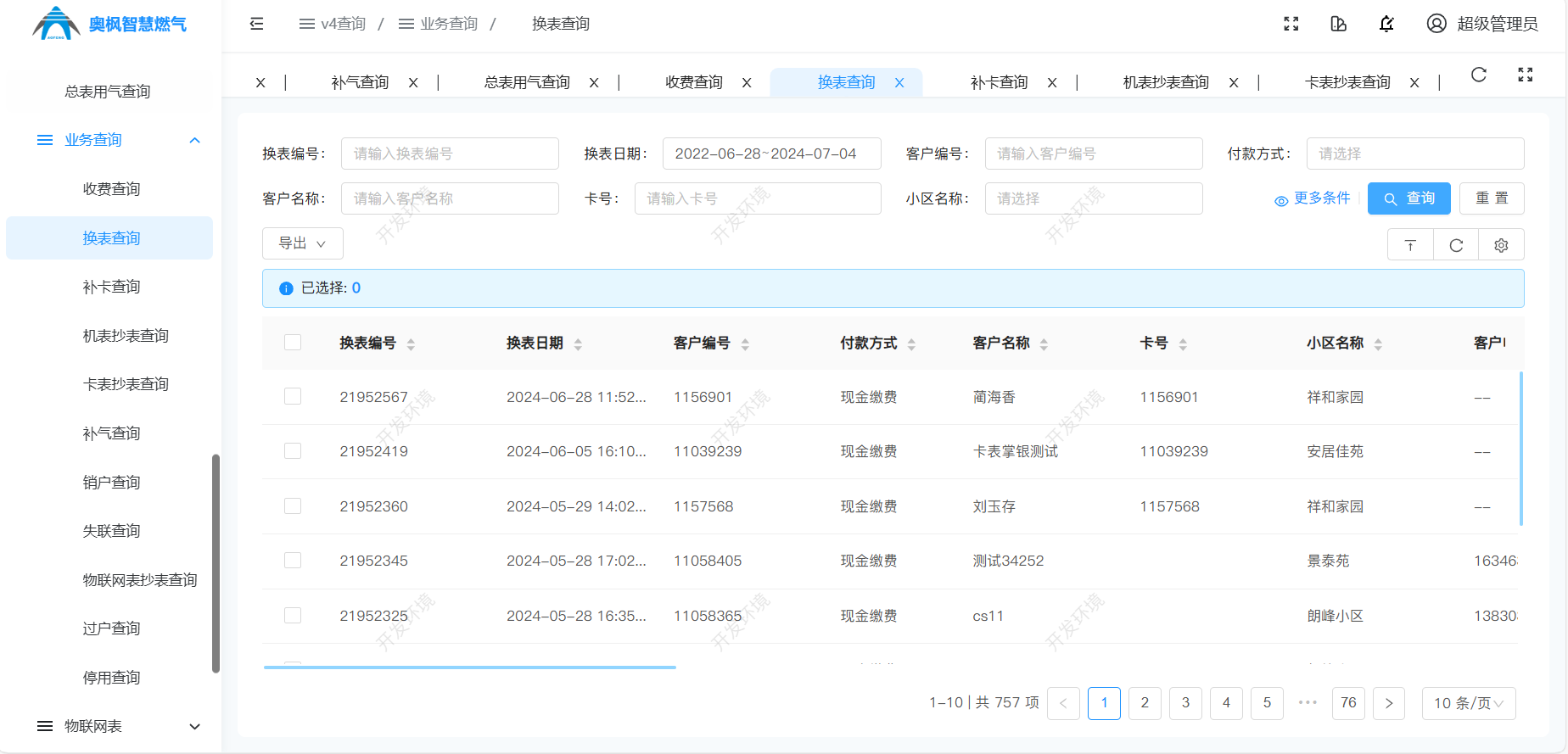Refresh tabs with the circular arrow icon
The width and height of the screenshot is (1568, 754).
click(1479, 75)
